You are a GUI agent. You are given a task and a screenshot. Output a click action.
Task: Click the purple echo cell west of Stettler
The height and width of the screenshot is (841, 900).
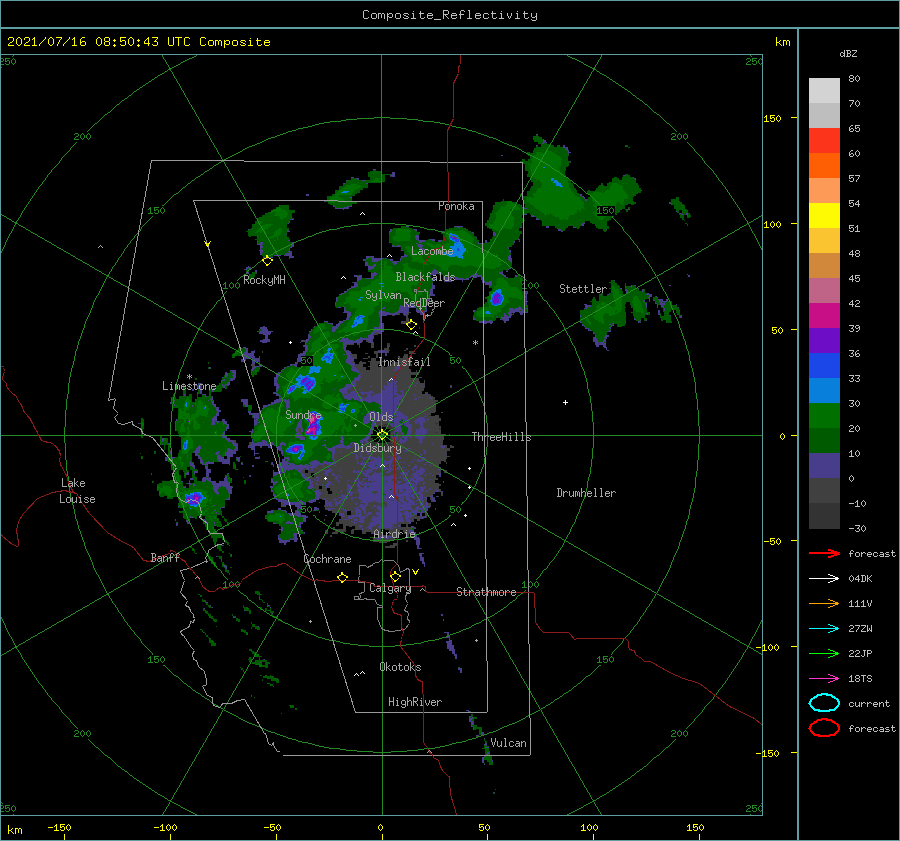pos(496,298)
